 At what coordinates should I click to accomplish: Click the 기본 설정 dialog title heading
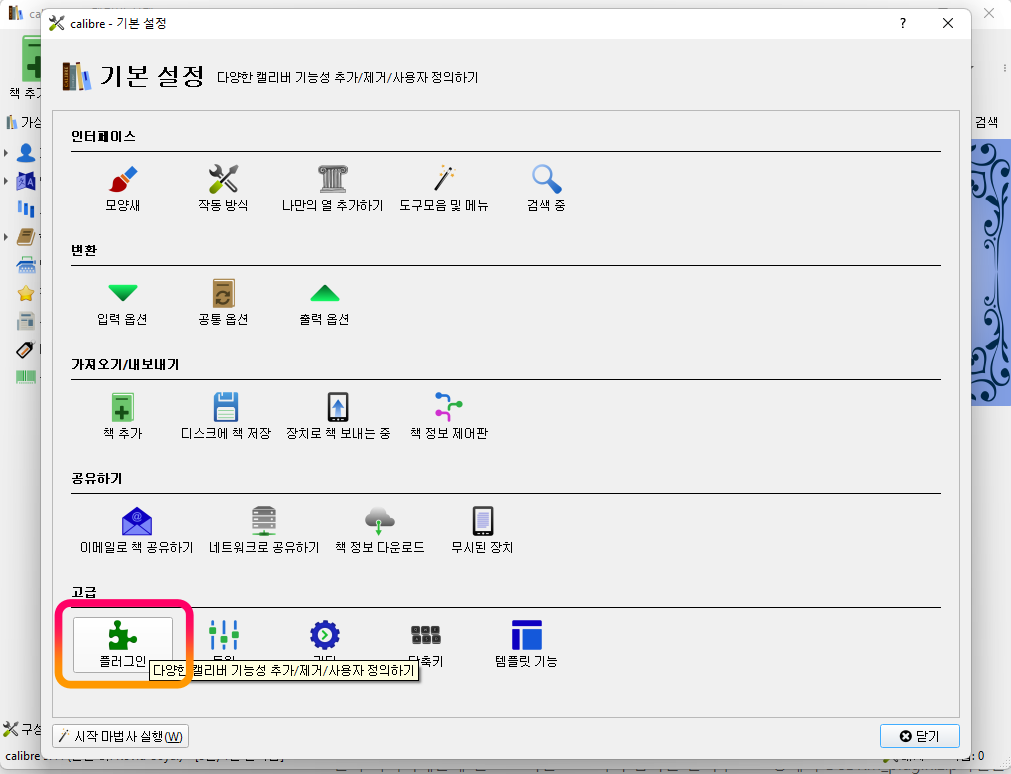[x=152, y=76]
